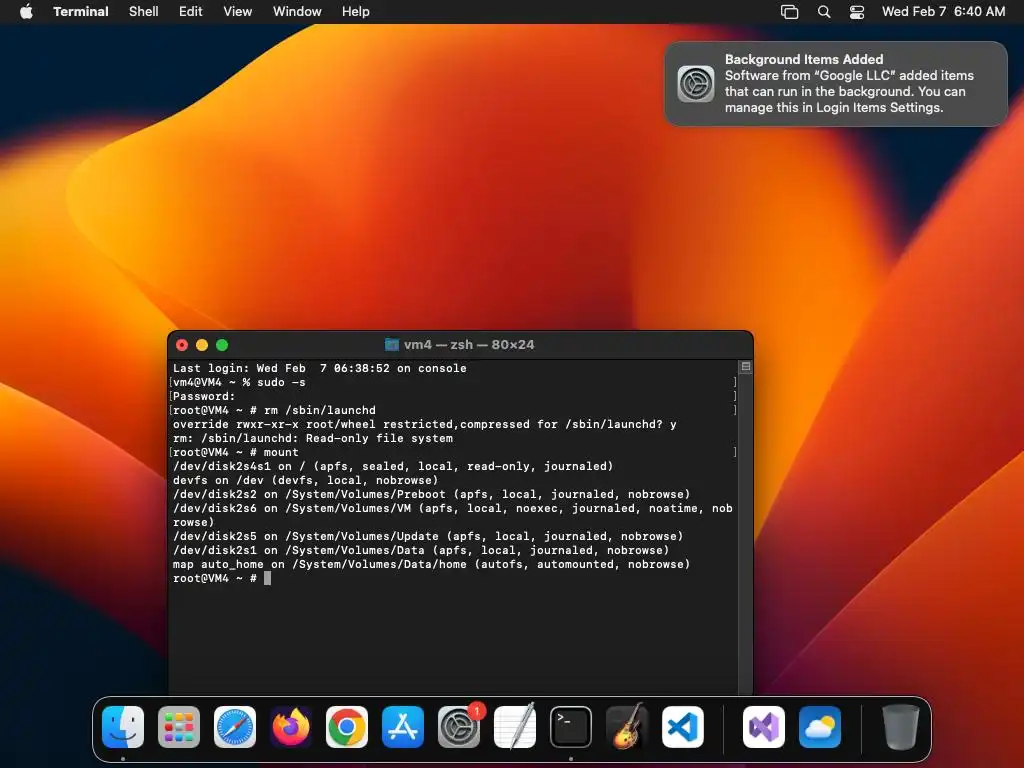Screen dimensions: 1024x768
Task: Open Spotlight search in menu bar
Action: tap(824, 12)
